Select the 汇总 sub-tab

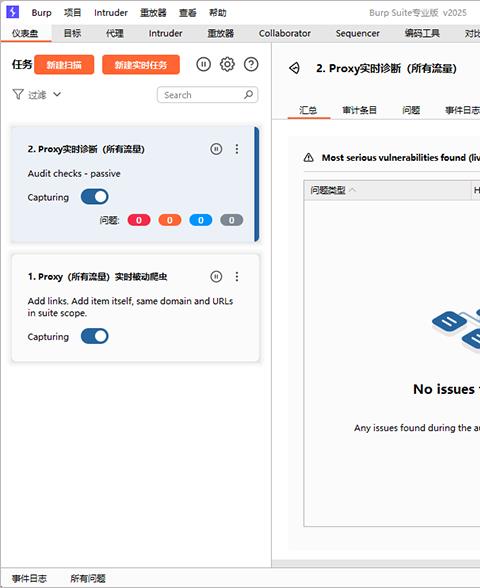click(308, 110)
